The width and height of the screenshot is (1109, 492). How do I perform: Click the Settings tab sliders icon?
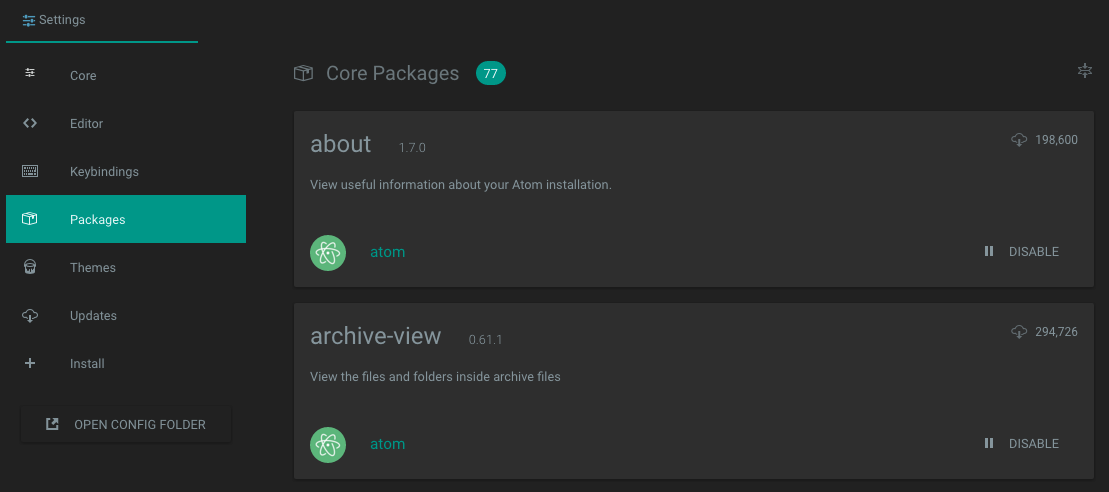[x=29, y=20]
